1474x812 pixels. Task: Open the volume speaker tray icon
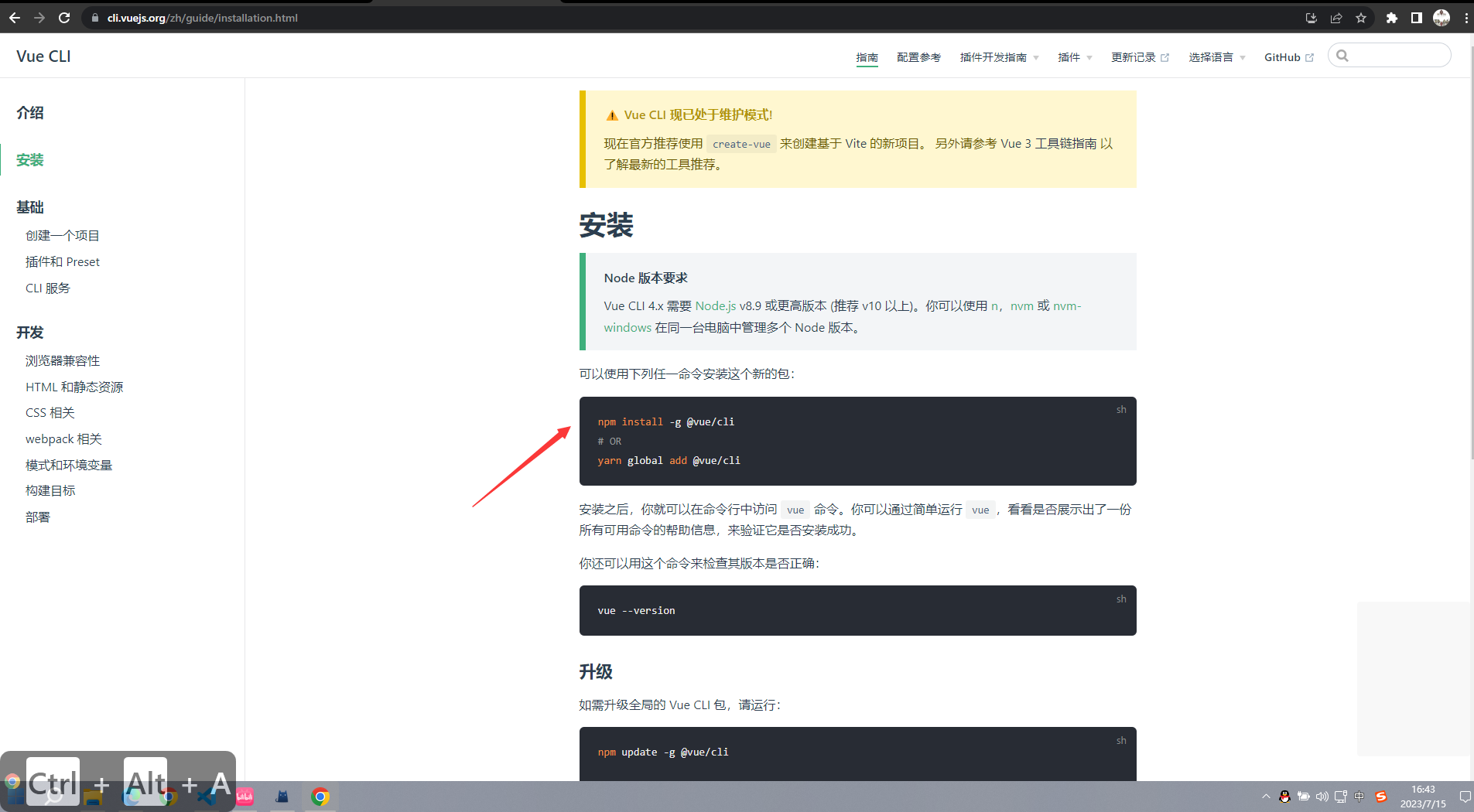pos(1322,797)
